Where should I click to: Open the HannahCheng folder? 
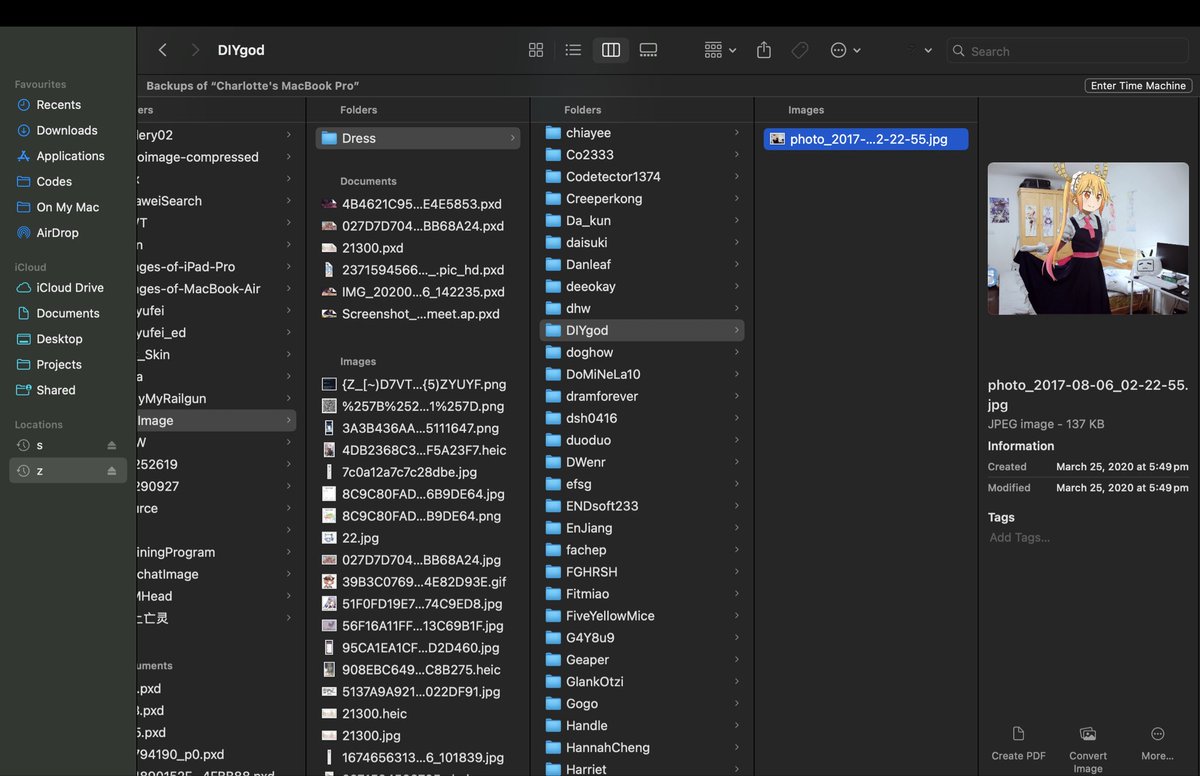click(642, 748)
